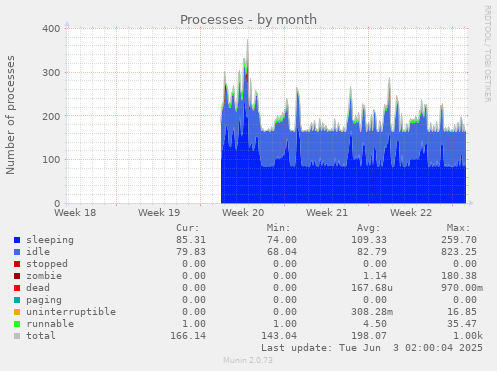497x371 pixels.
Task: Click the 'paging' legend label
Action: pos(44,300)
